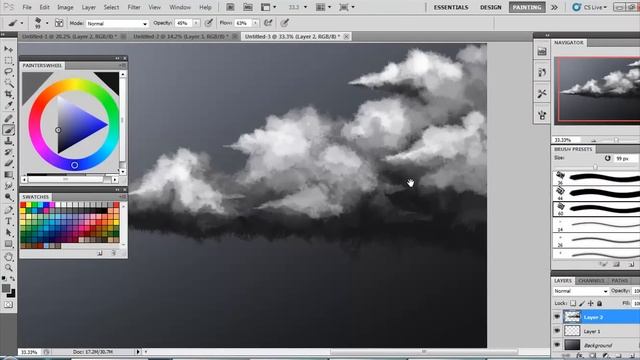Open the tool preset picker arrow
The width and height of the screenshot is (640, 360).
22,23
